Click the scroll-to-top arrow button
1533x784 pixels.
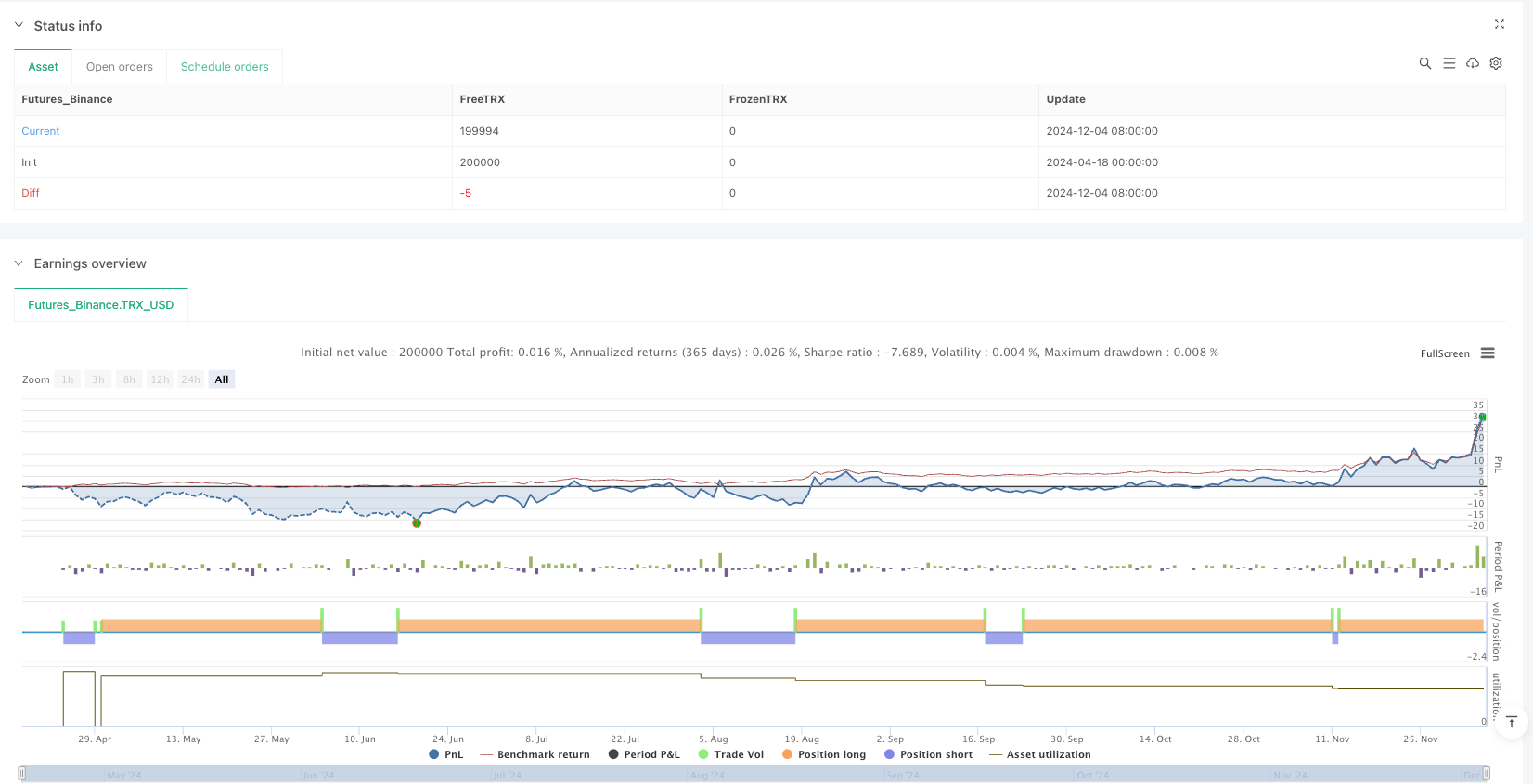coord(1512,722)
